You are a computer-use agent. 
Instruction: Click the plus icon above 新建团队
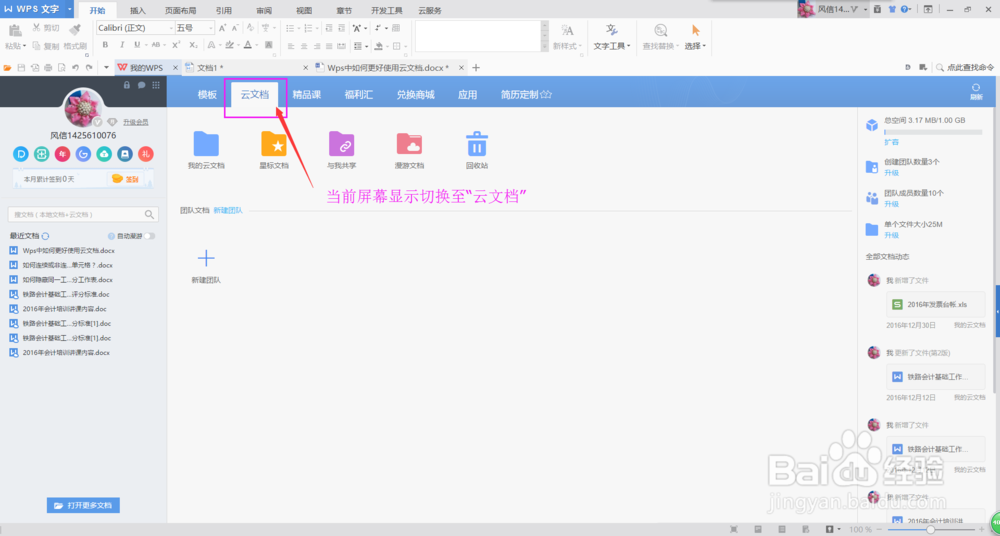[206, 258]
